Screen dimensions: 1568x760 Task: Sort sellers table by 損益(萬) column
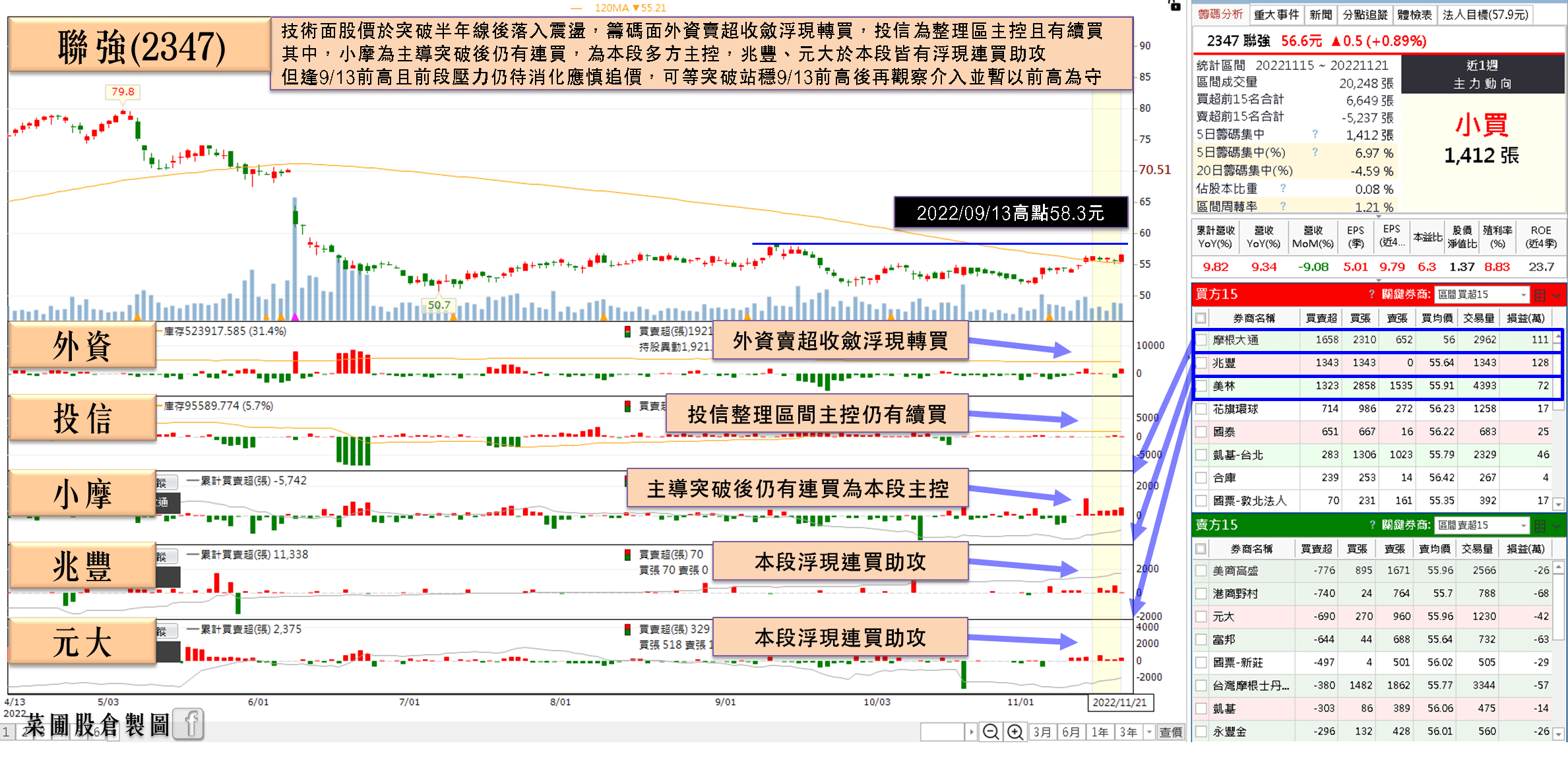coord(1525,549)
